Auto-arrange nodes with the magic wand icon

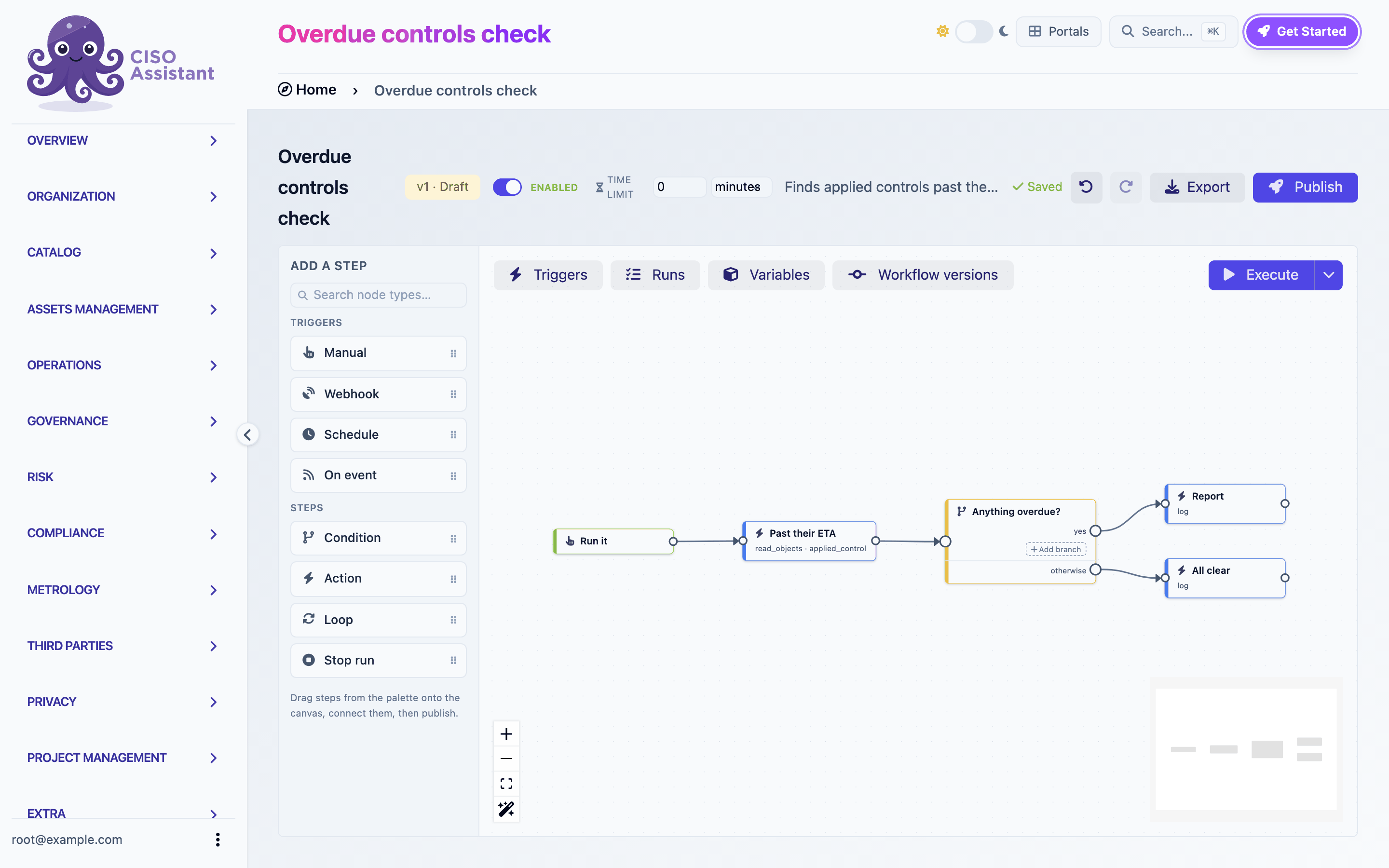click(506, 809)
